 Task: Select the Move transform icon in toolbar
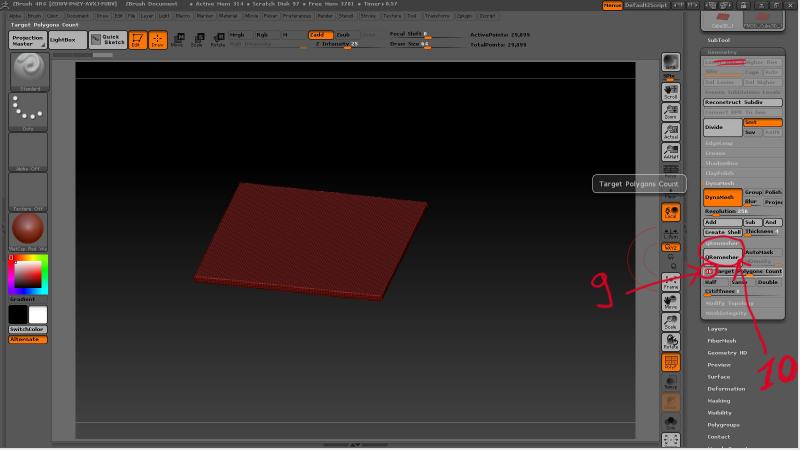[178, 40]
